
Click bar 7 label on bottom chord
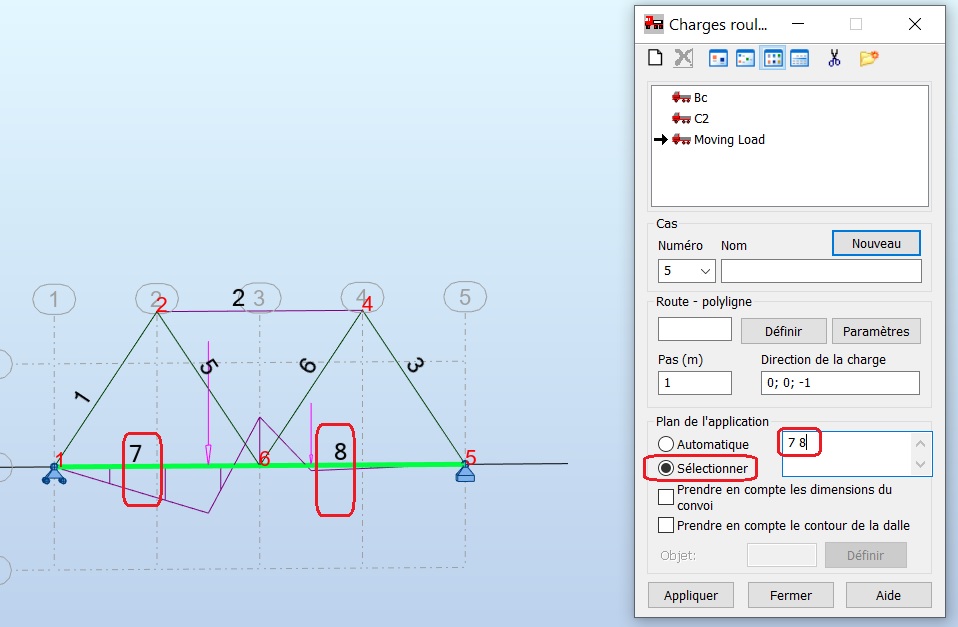tap(136, 453)
